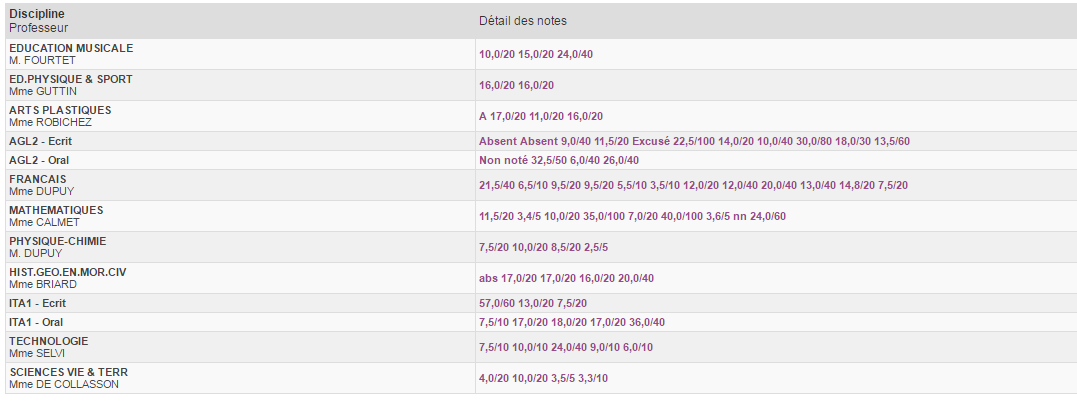Select the EDUCATION MUSICALE row
Viewport: 1077px width, 420px height.
click(71, 48)
